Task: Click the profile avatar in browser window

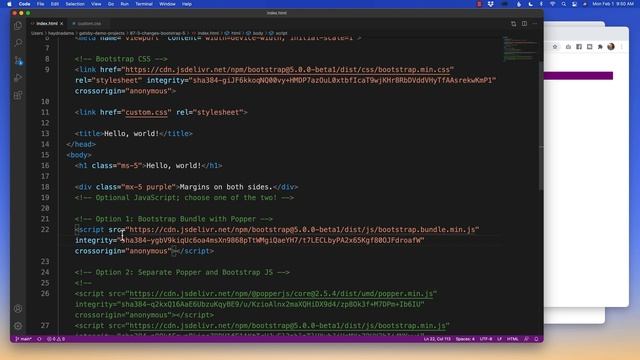Action: tap(611, 47)
